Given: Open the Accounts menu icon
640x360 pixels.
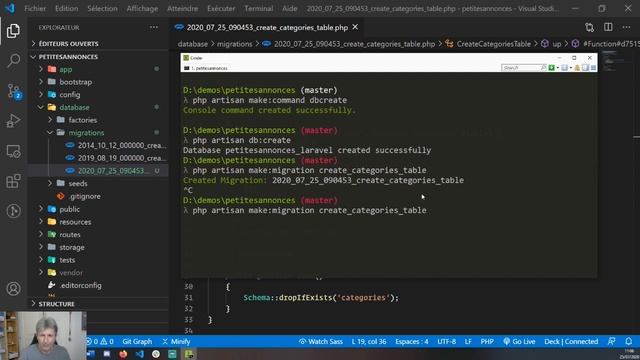Looking at the screenshot, I should tap(13, 289).
